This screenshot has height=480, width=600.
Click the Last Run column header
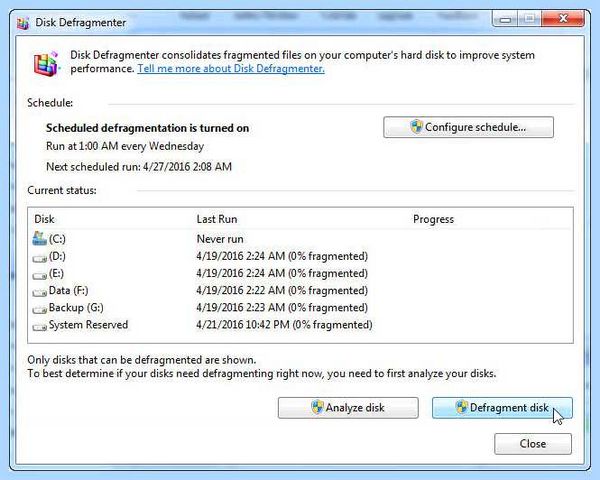point(217,219)
